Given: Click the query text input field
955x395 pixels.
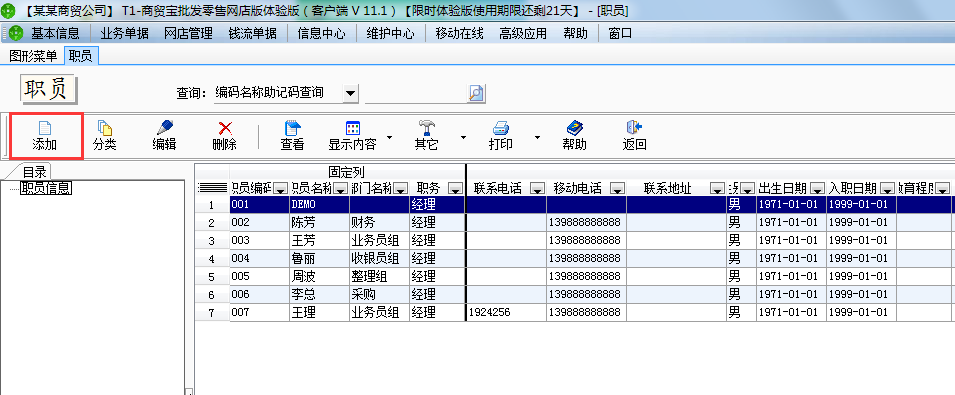Looking at the screenshot, I should pyautogui.click(x=415, y=93).
